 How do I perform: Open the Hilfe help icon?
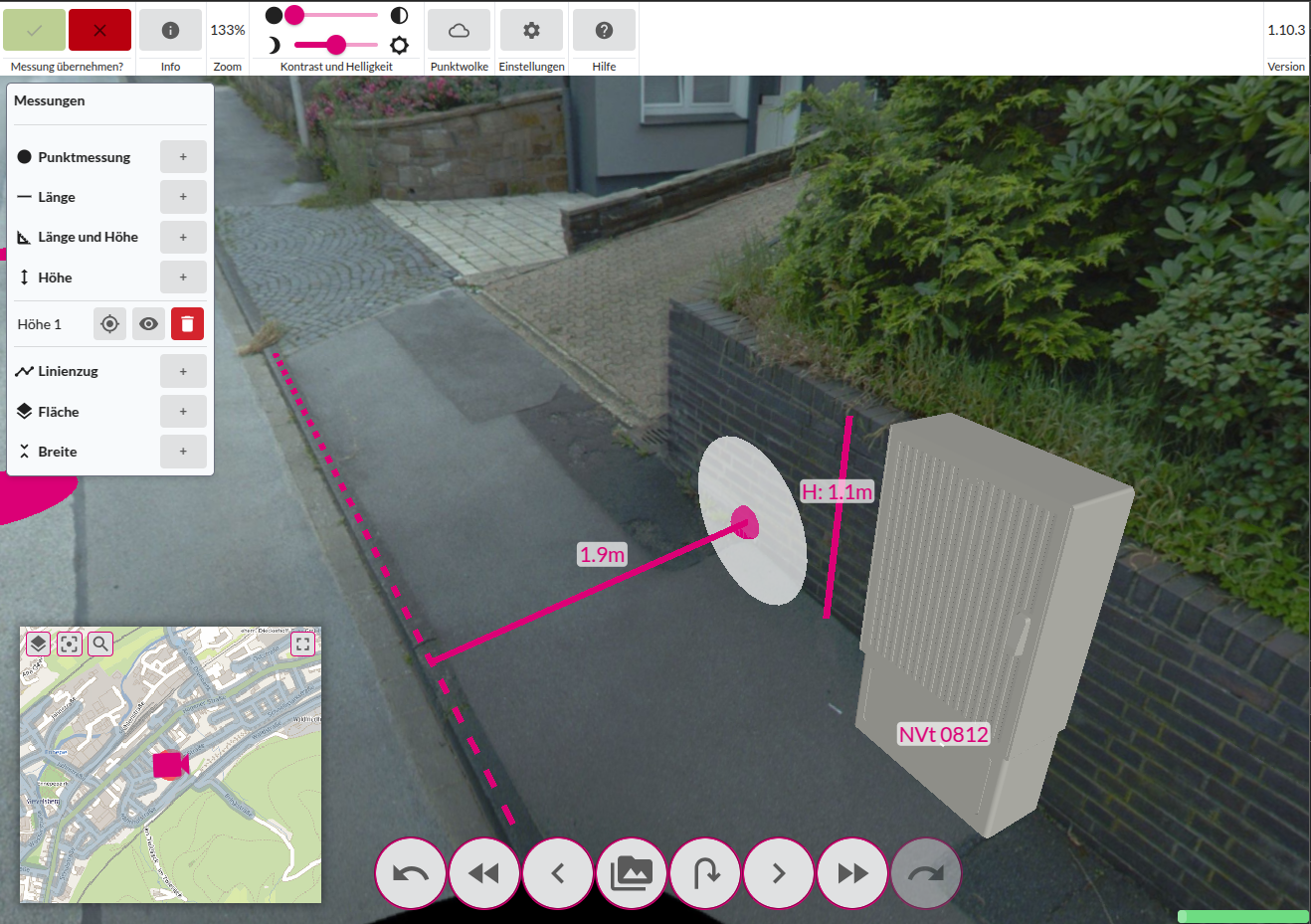tap(604, 31)
